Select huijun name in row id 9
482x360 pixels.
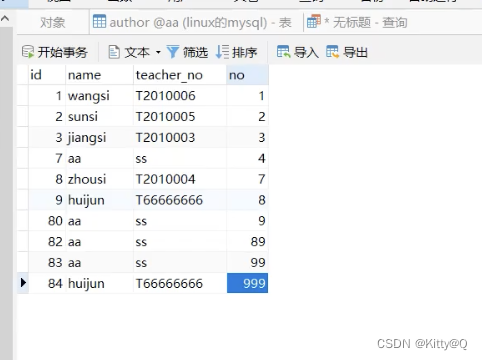click(x=99, y=200)
